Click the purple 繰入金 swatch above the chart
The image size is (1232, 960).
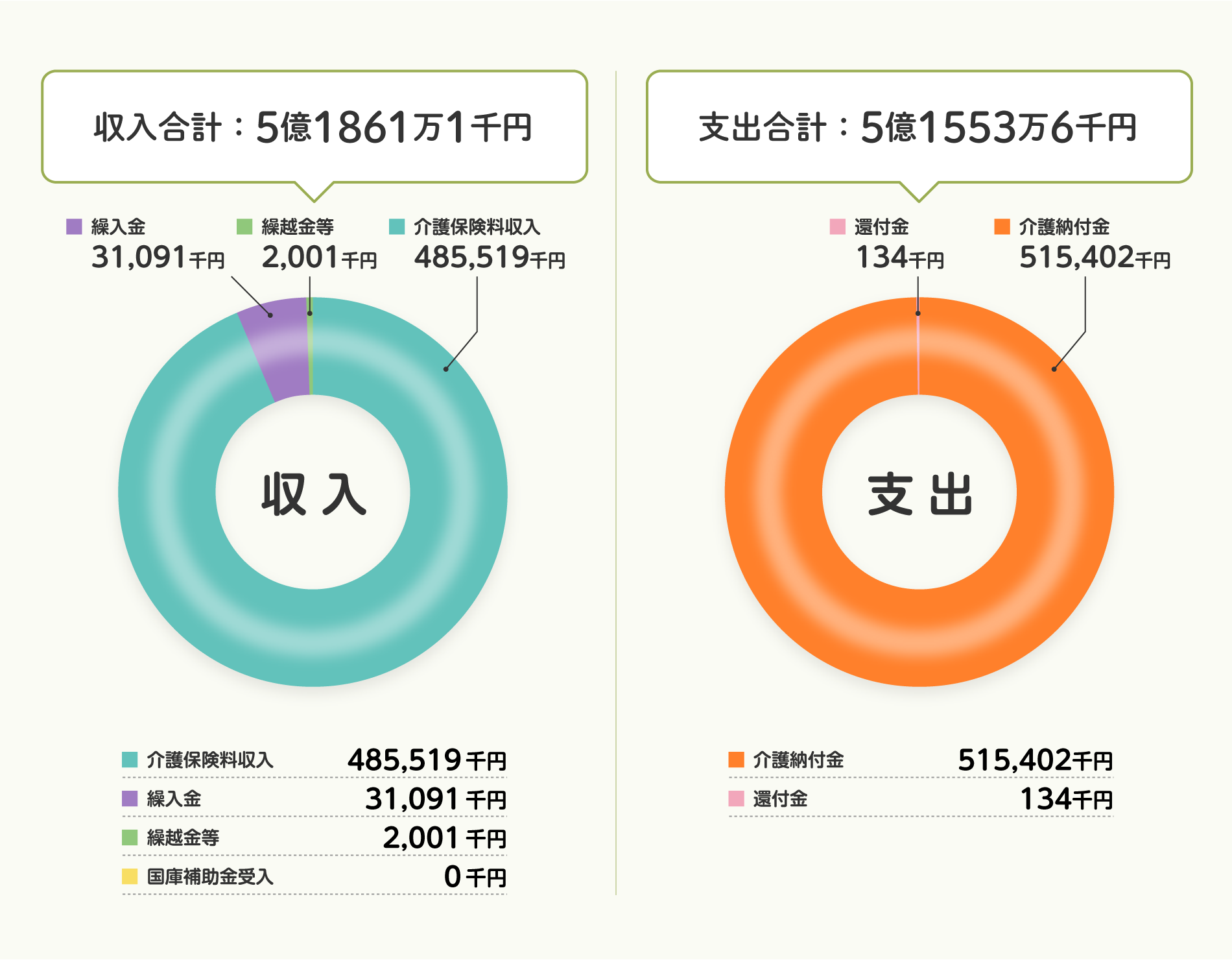[x=75, y=226]
